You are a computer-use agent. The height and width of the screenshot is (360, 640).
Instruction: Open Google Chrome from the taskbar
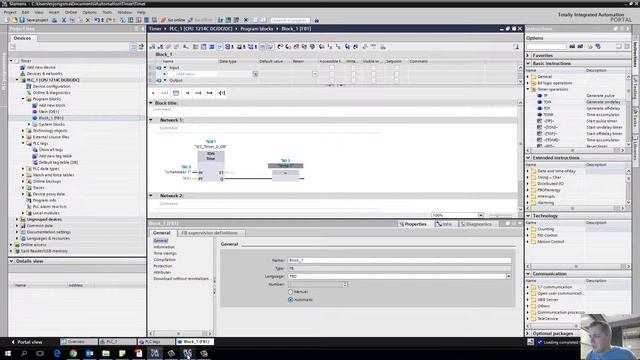[x=73, y=353]
